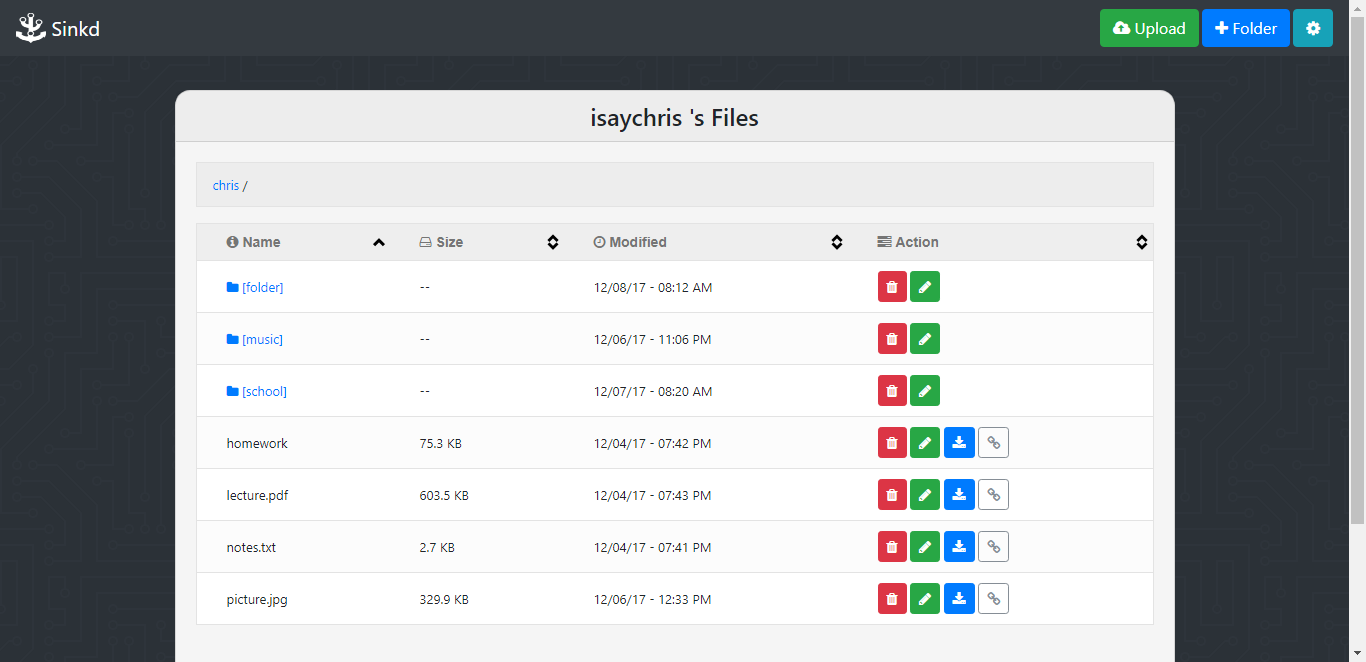This screenshot has height=662, width=1366.
Task: Rename lecture.pdf using the pencil button
Action: coord(925,495)
